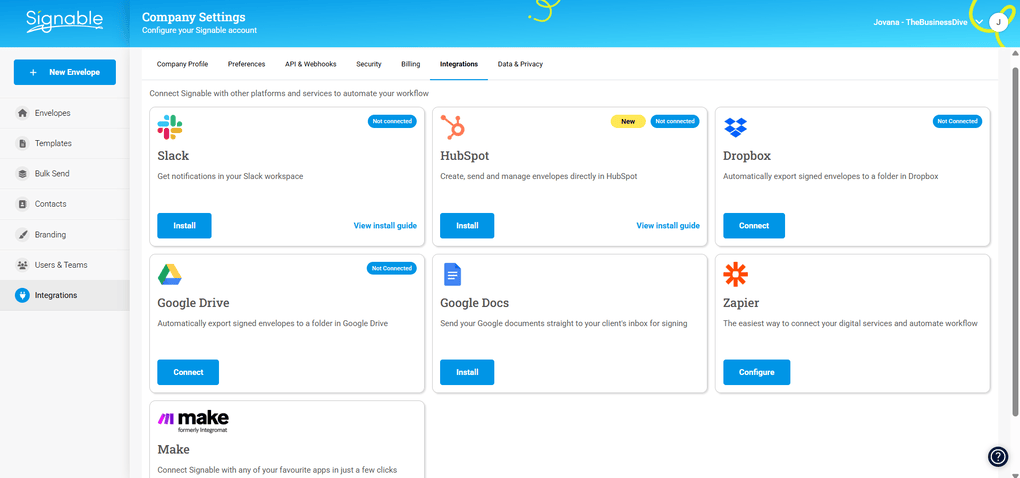Click the New Envelope button
The image size is (1020, 478).
pyautogui.click(x=64, y=72)
